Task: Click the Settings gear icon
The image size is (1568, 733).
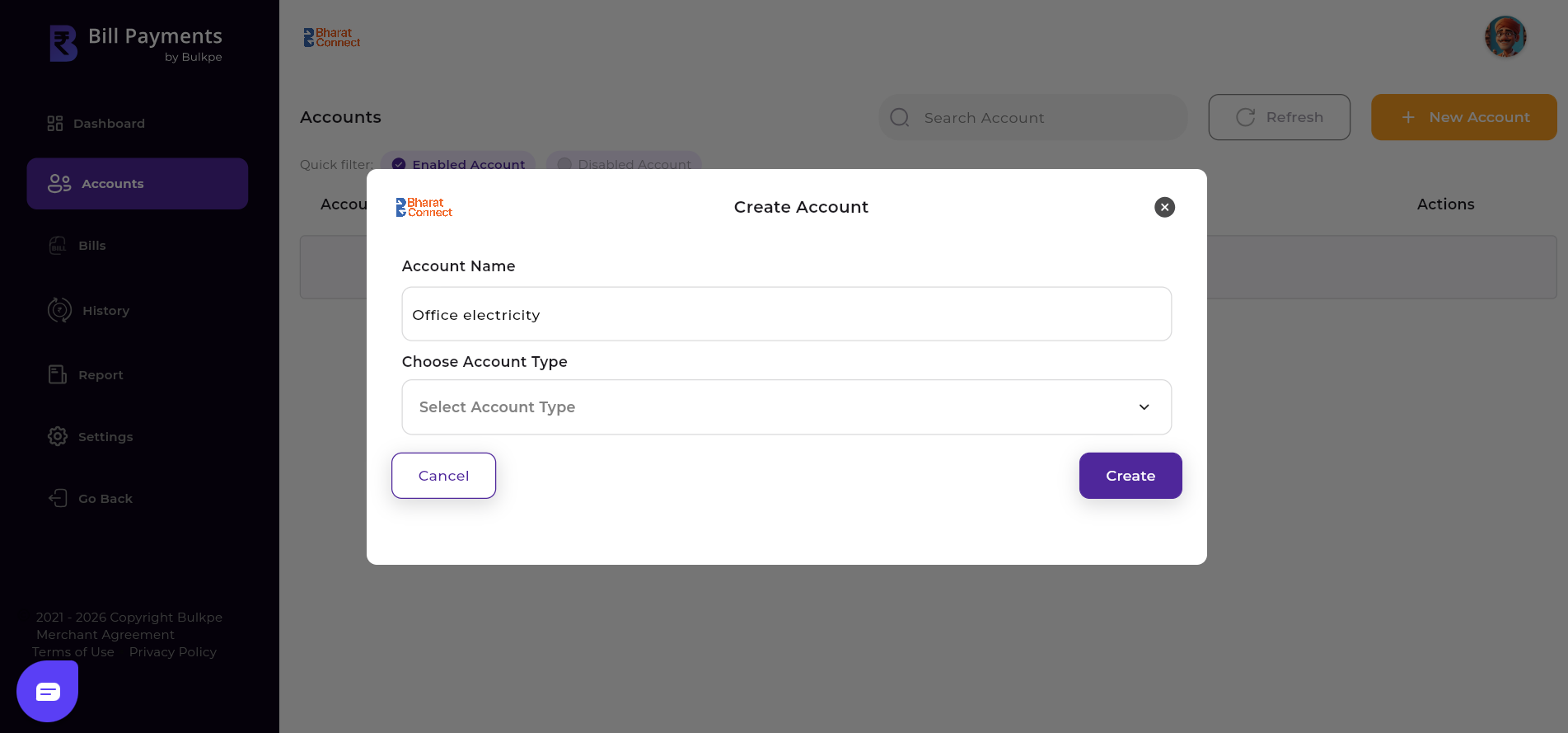Action: click(x=58, y=436)
